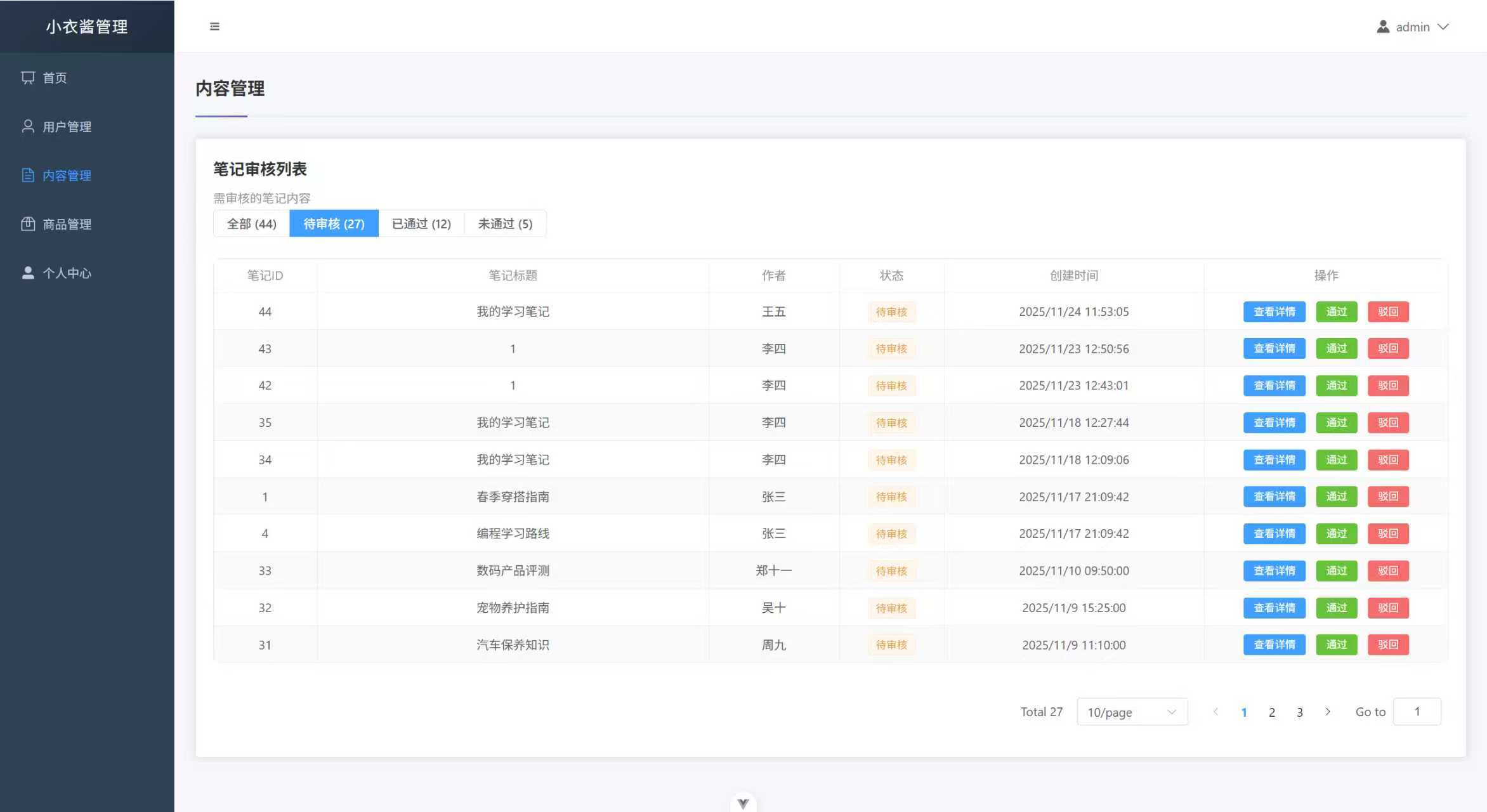Open 用户管理 in the sidebar menu
Viewport: 1487px width, 812px height.
click(67, 126)
